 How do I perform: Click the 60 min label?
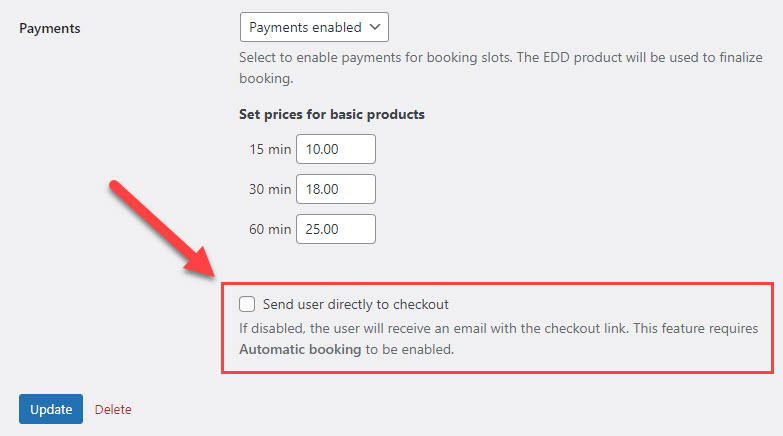pos(270,229)
